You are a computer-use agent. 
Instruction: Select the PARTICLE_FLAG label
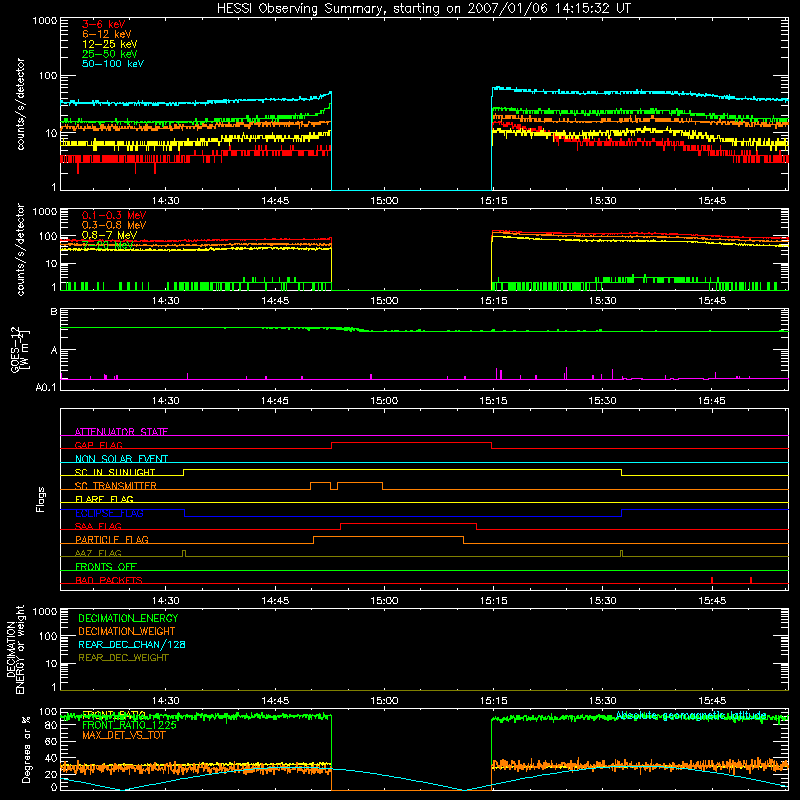point(112,539)
